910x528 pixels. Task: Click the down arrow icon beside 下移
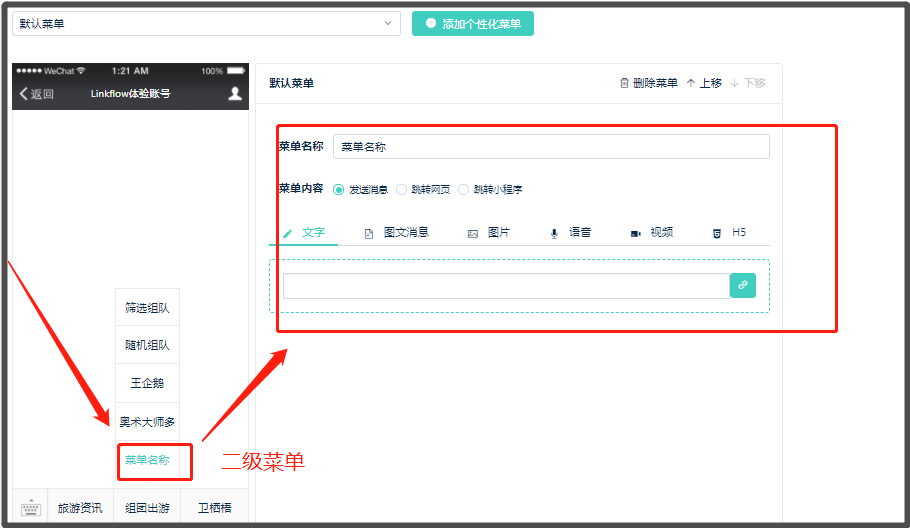coord(734,83)
